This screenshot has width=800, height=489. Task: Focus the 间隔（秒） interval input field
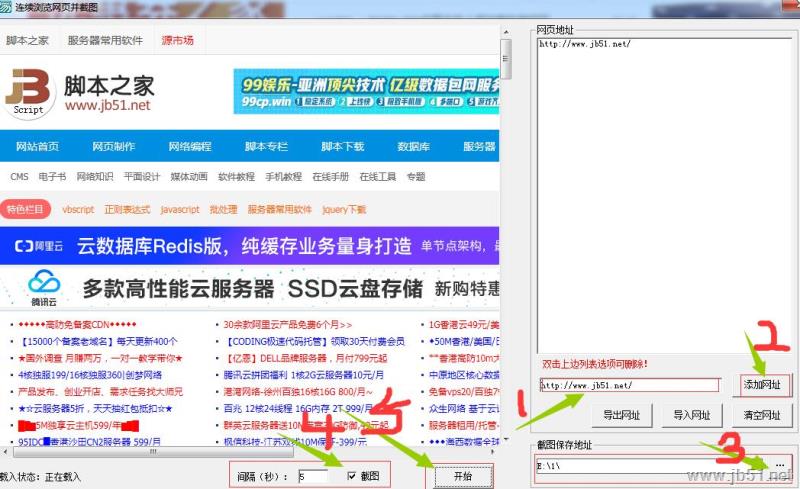pyautogui.click(x=313, y=476)
